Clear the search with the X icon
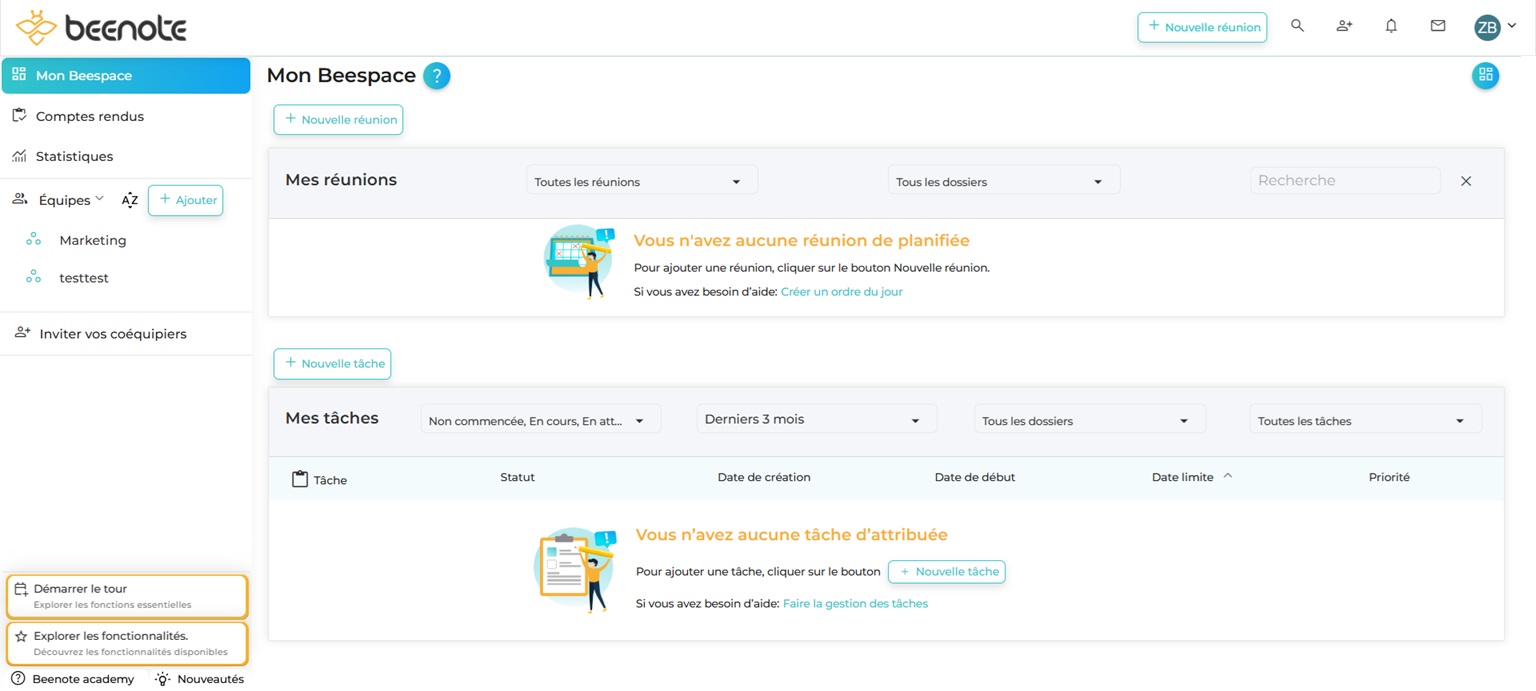The height and width of the screenshot is (691, 1536). click(x=1466, y=181)
